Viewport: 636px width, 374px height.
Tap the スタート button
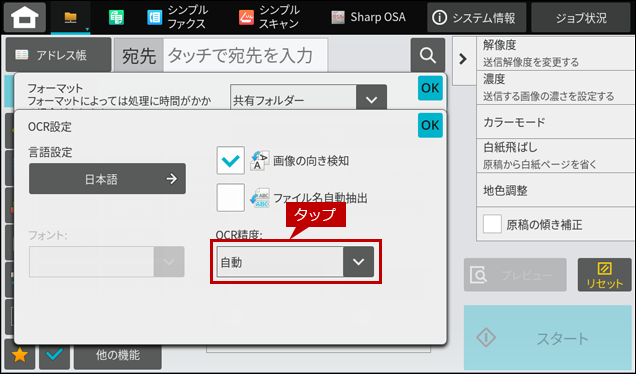pyautogui.click(x=548, y=337)
